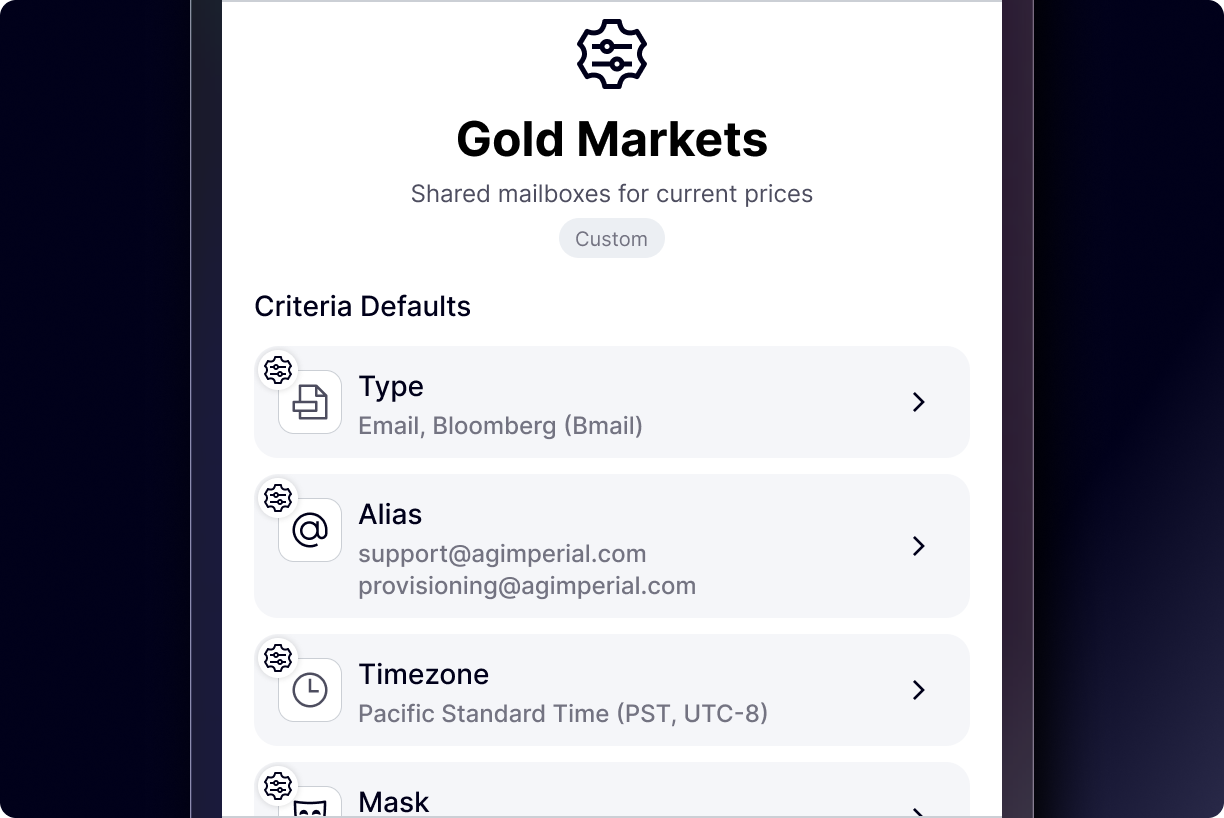The height and width of the screenshot is (818, 1224).
Task: Click the custom-settings badge on Timezone row
Action: tap(278, 658)
